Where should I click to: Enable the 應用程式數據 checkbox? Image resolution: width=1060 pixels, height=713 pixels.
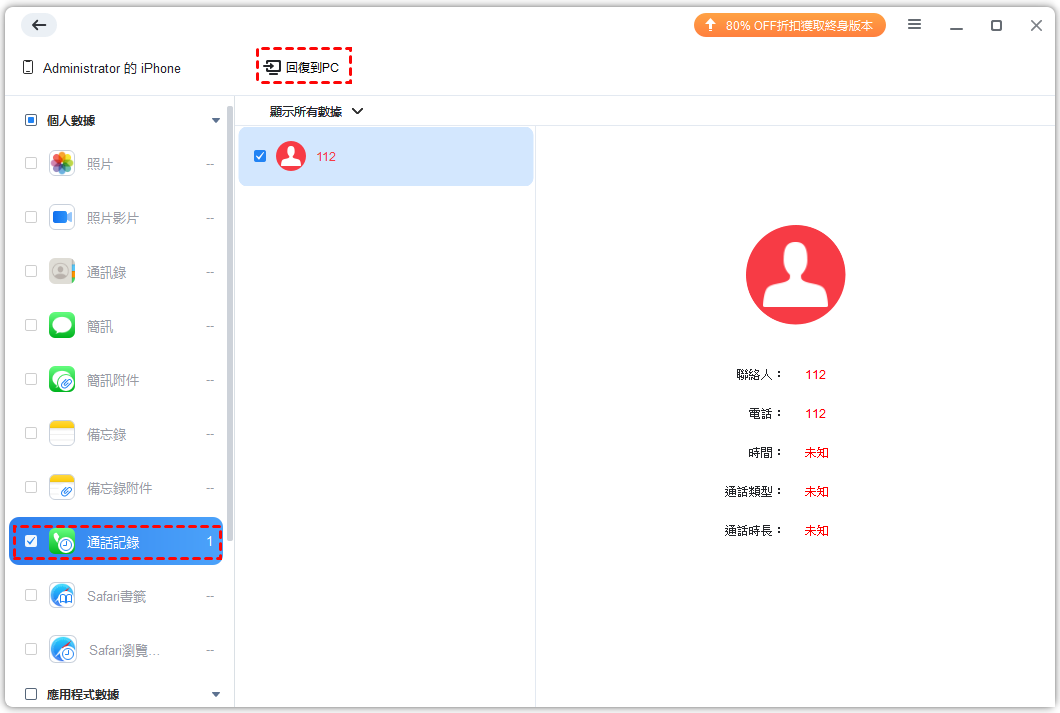pos(31,694)
